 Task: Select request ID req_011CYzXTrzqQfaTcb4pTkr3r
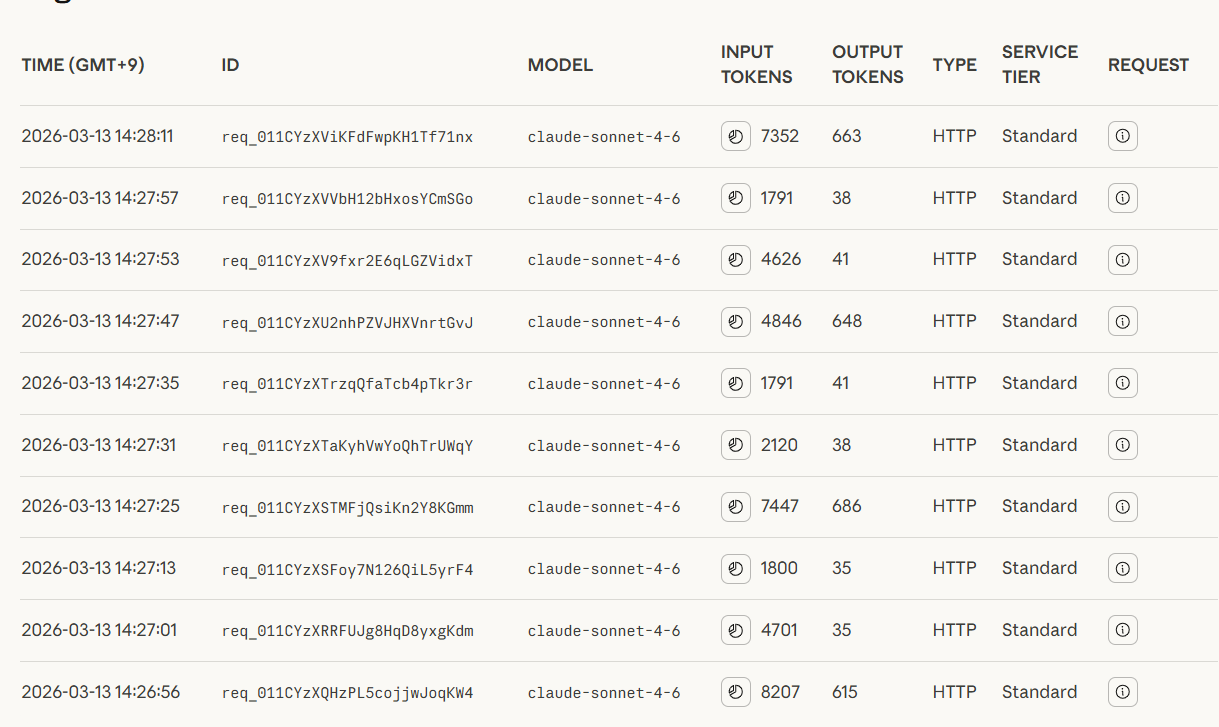click(347, 384)
